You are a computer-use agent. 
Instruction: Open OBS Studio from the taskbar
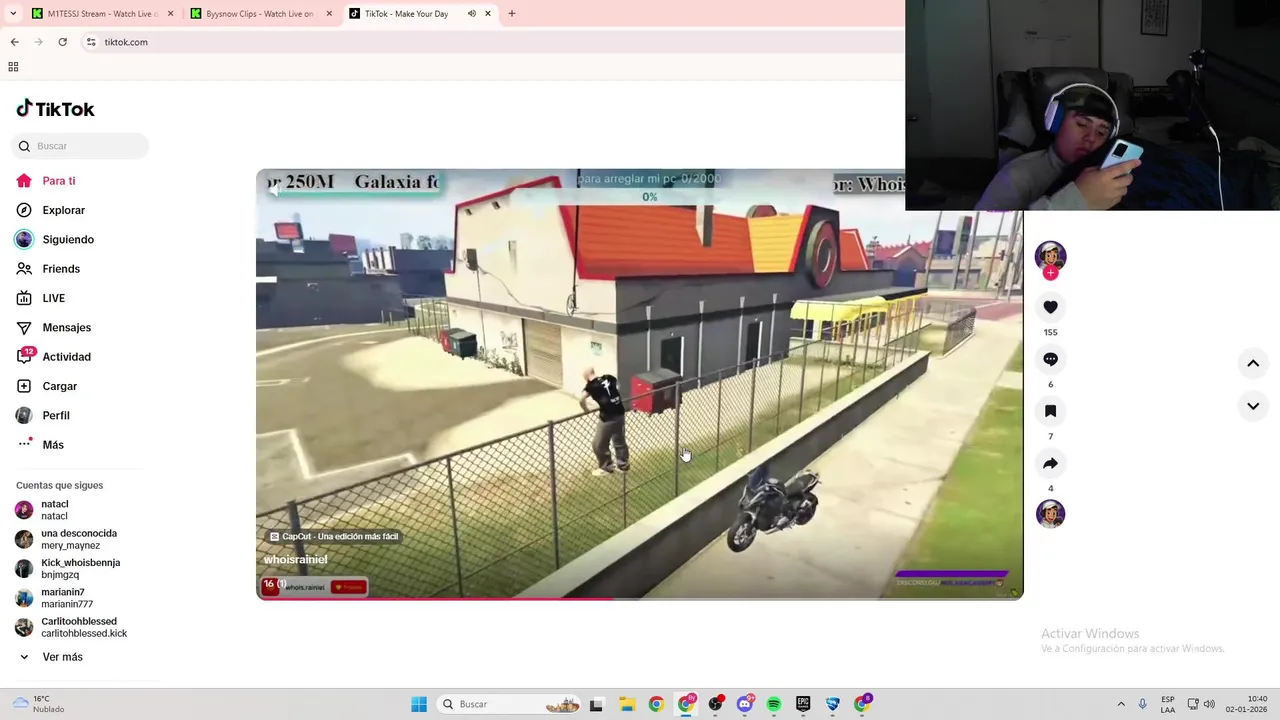click(x=715, y=704)
